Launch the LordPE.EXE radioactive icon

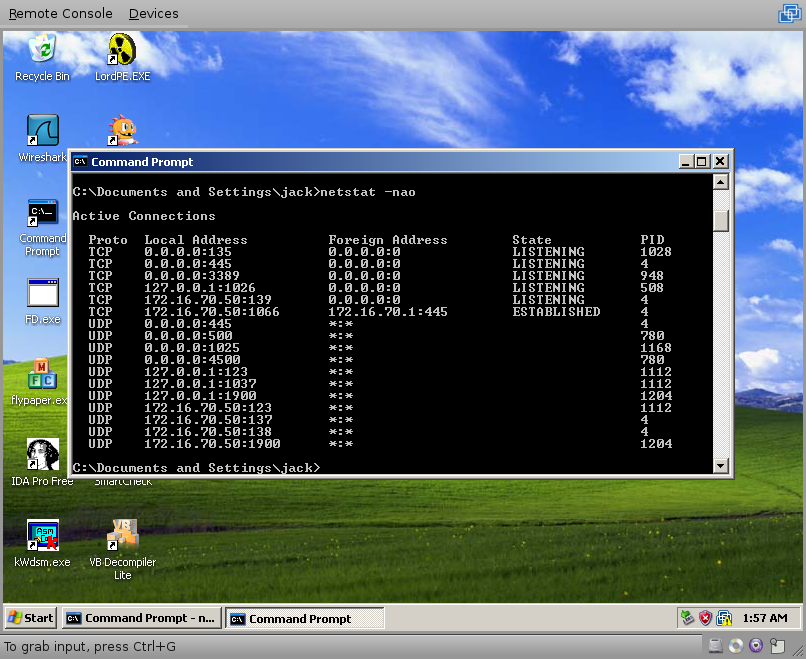[x=122, y=57]
